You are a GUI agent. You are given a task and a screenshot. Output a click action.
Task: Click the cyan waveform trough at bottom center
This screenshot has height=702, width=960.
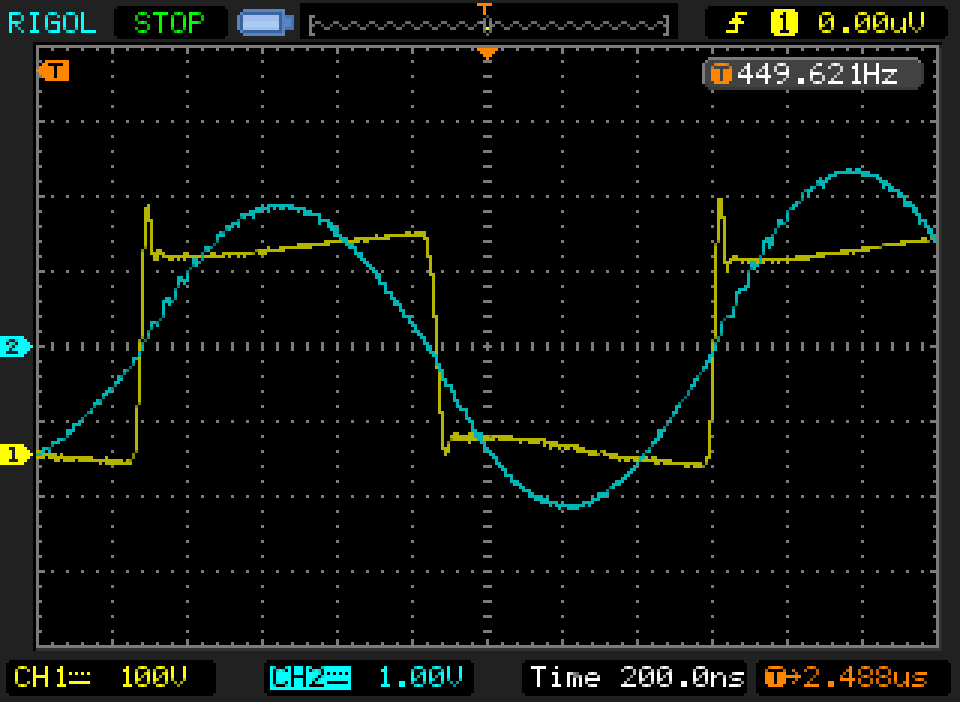(x=570, y=506)
